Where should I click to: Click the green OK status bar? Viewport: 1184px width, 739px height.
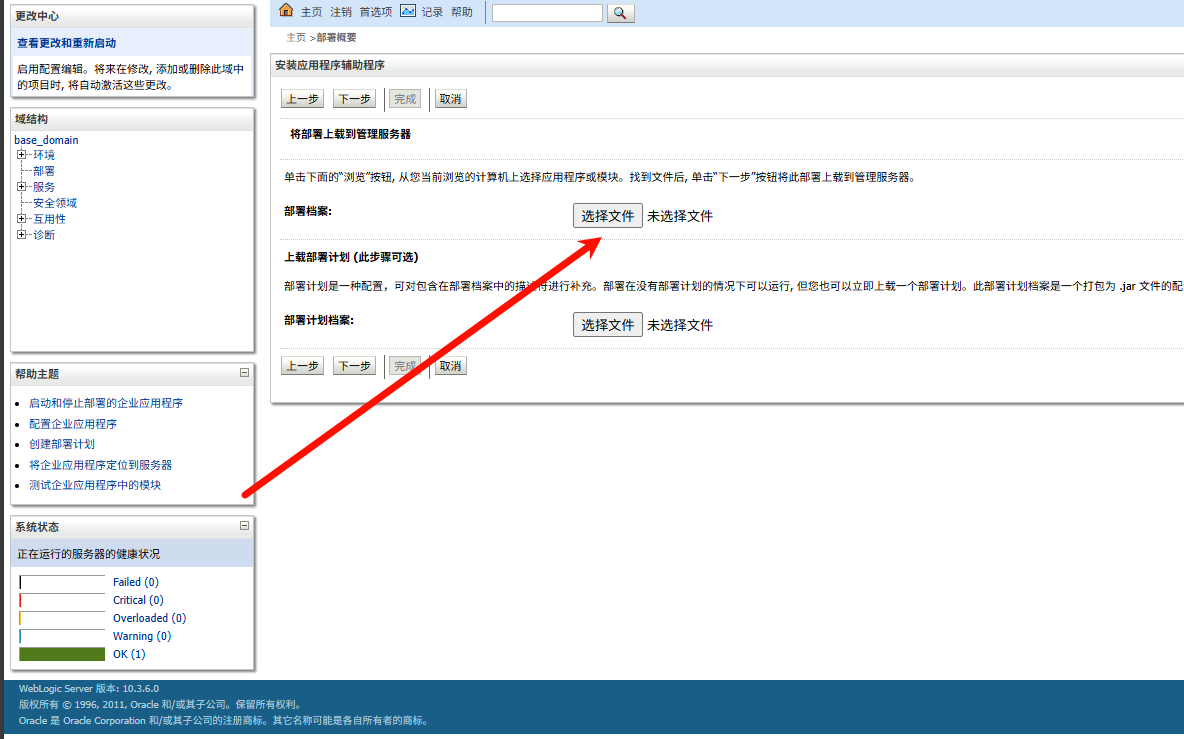click(x=62, y=654)
